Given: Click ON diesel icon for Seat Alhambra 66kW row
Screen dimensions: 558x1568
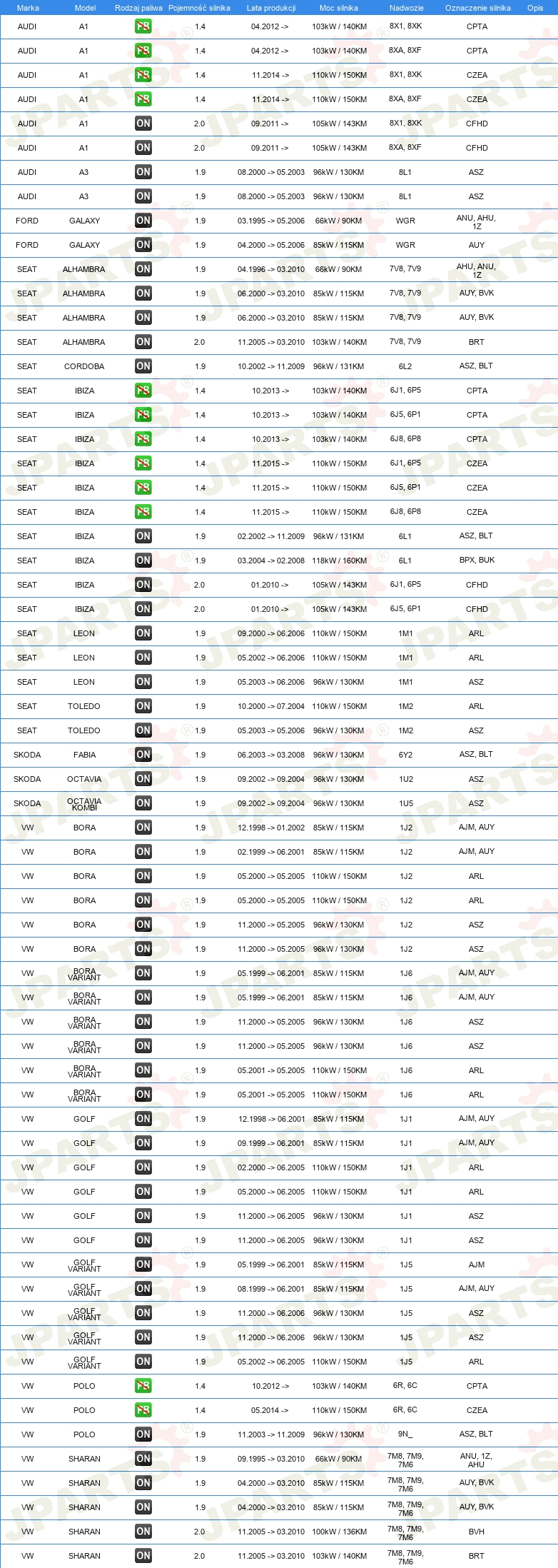Looking at the screenshot, I should [x=143, y=269].
